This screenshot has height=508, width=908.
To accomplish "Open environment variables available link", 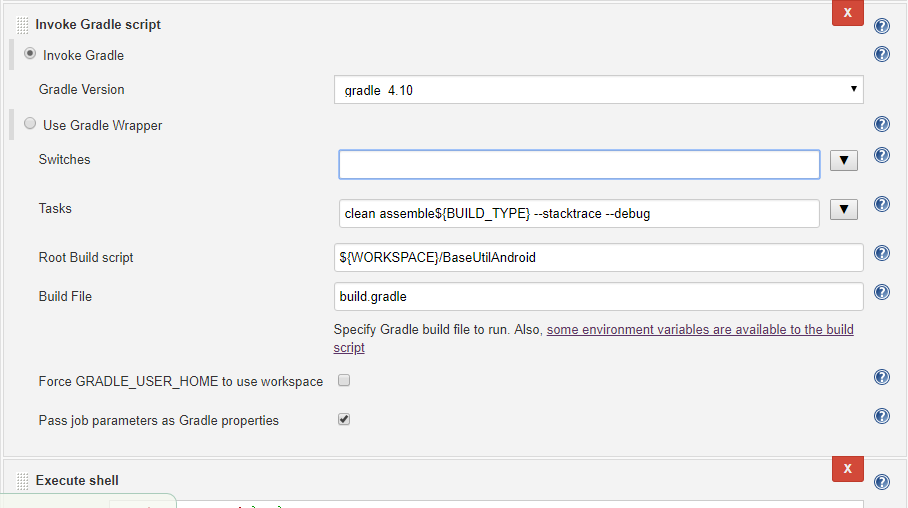I will 700,329.
